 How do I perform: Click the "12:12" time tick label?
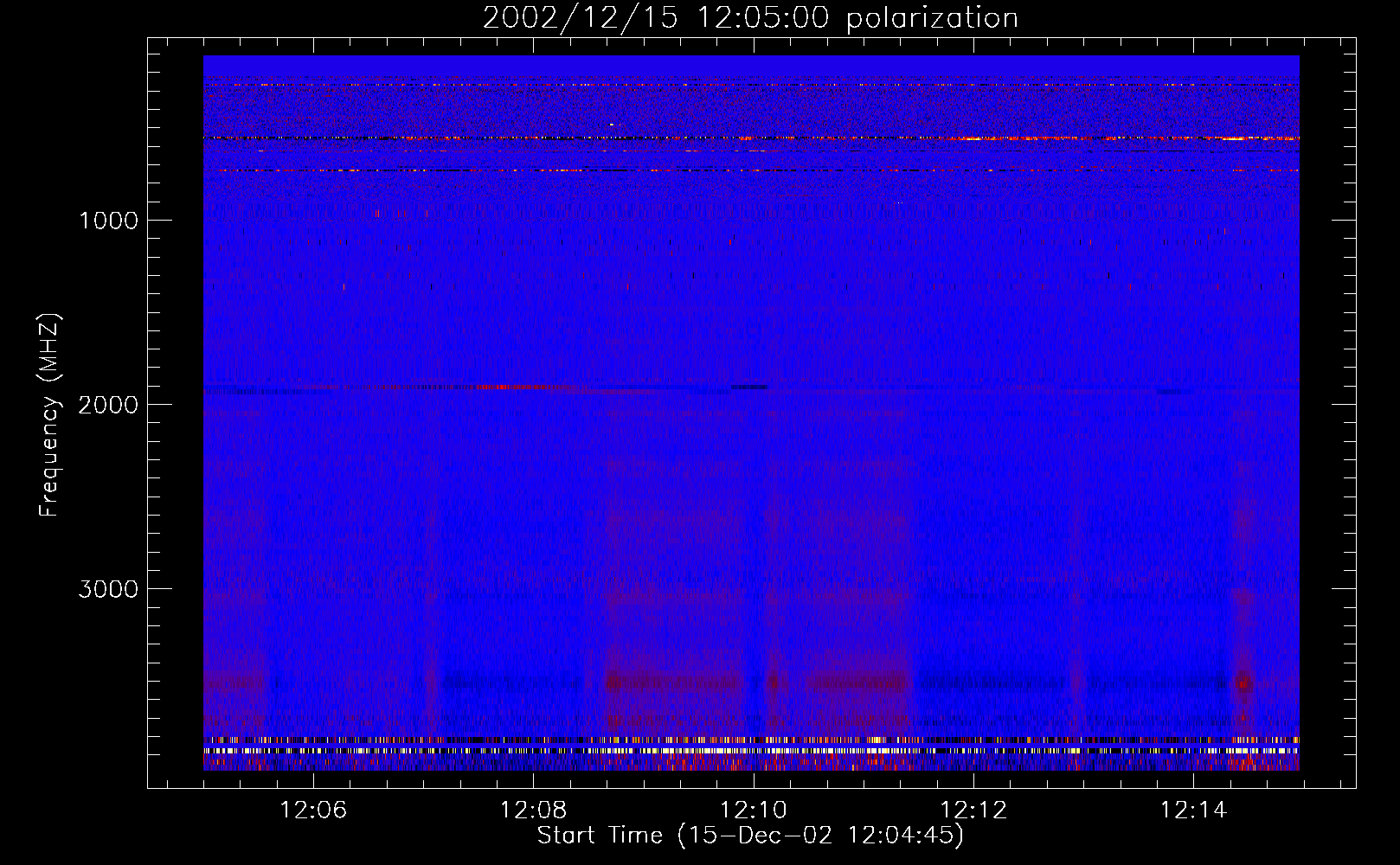click(974, 811)
